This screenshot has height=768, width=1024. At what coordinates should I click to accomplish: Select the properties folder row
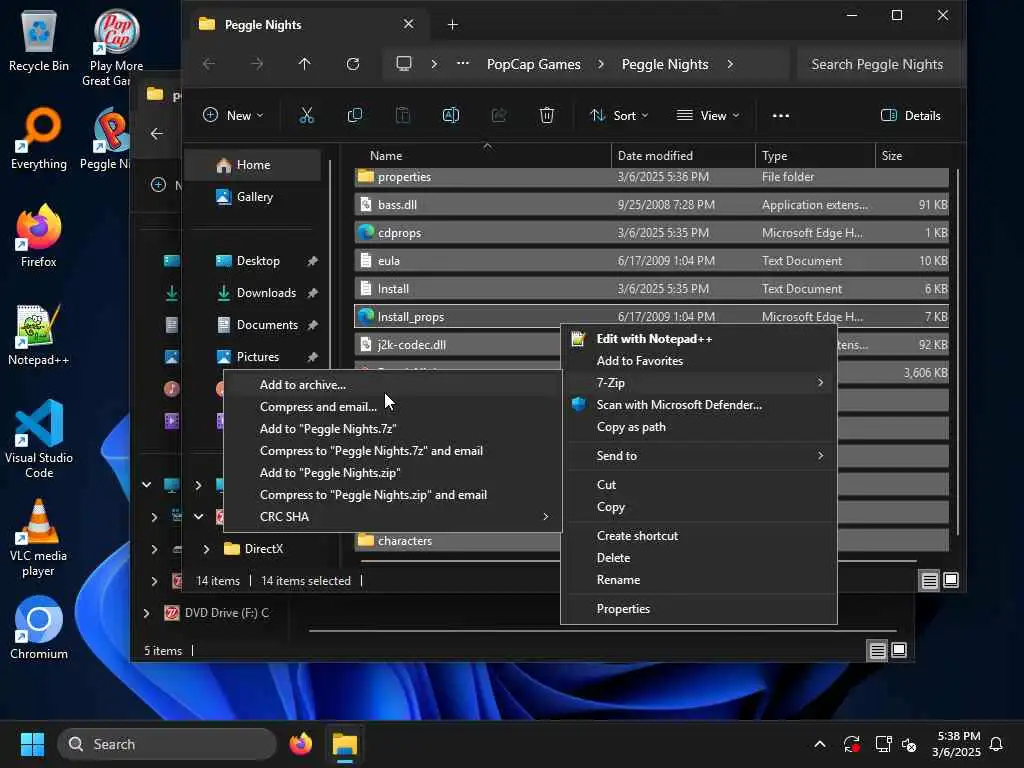point(651,177)
